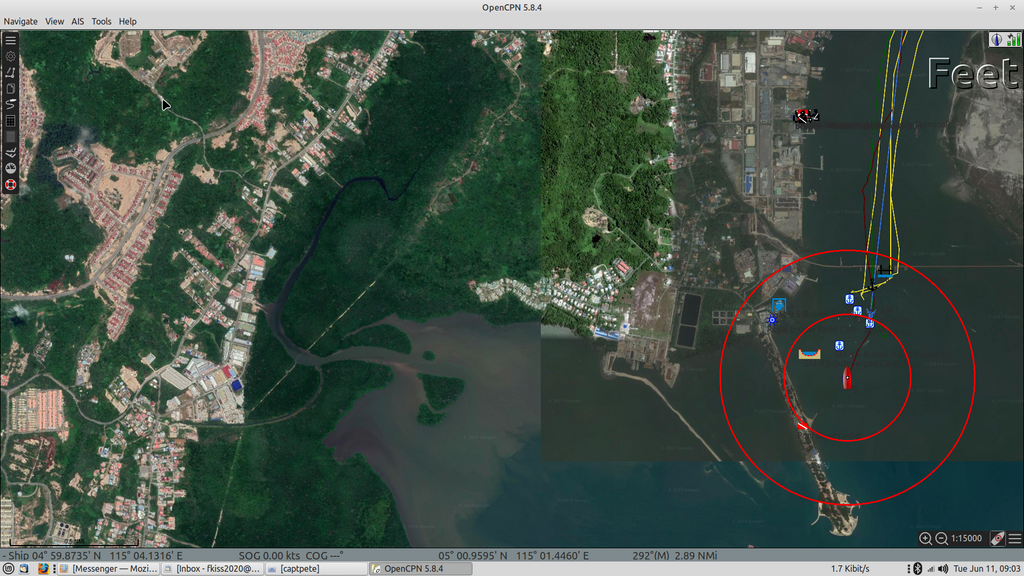Zoom in with the magnifier plus icon
Screen dimensions: 1024x576
click(x=925, y=537)
